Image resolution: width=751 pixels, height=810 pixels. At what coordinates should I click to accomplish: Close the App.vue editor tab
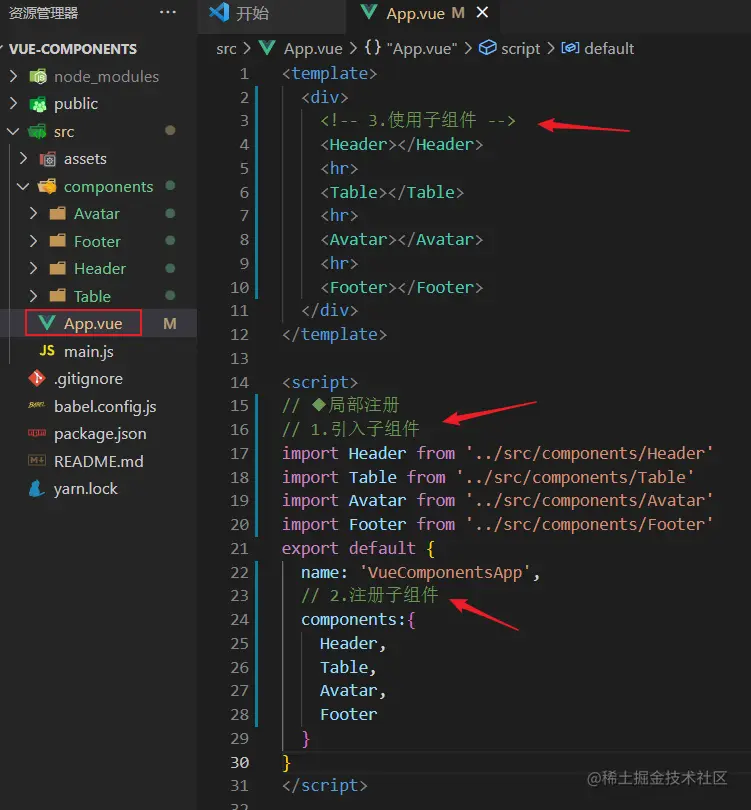click(482, 12)
